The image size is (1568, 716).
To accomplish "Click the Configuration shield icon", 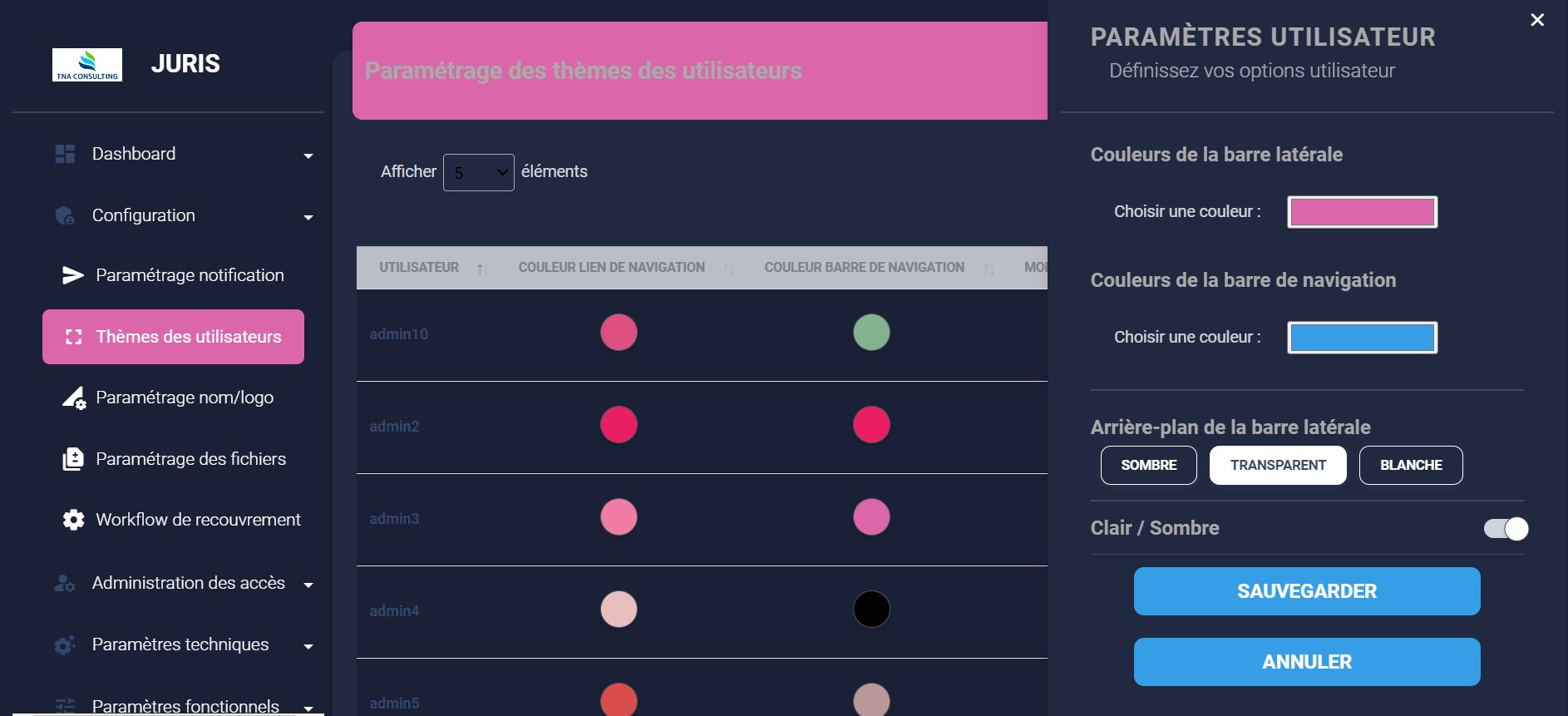I will click(x=65, y=216).
